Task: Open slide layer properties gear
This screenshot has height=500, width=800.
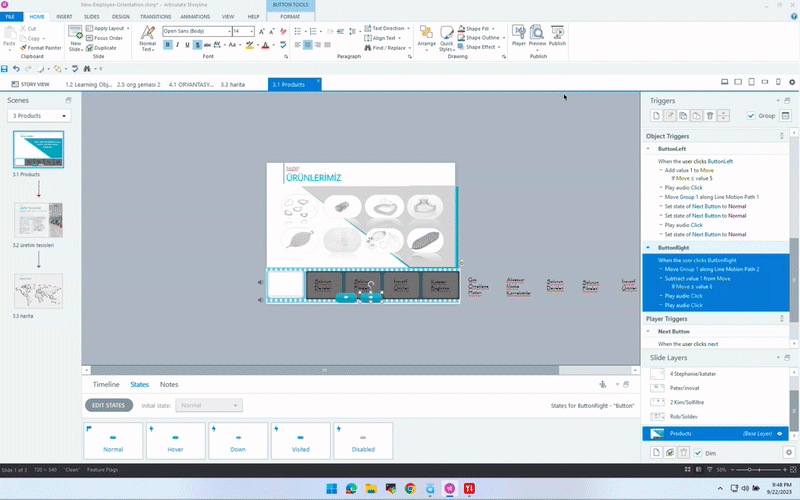Action: 788,453
